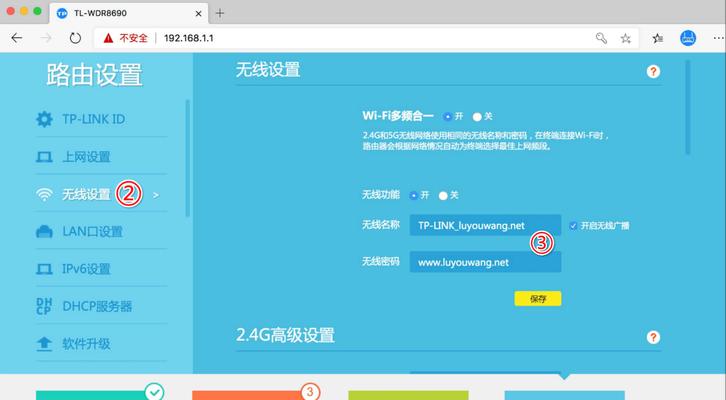The height and width of the screenshot is (400, 726).
Task: Click the 上网设置 laptop icon
Action: click(44, 157)
